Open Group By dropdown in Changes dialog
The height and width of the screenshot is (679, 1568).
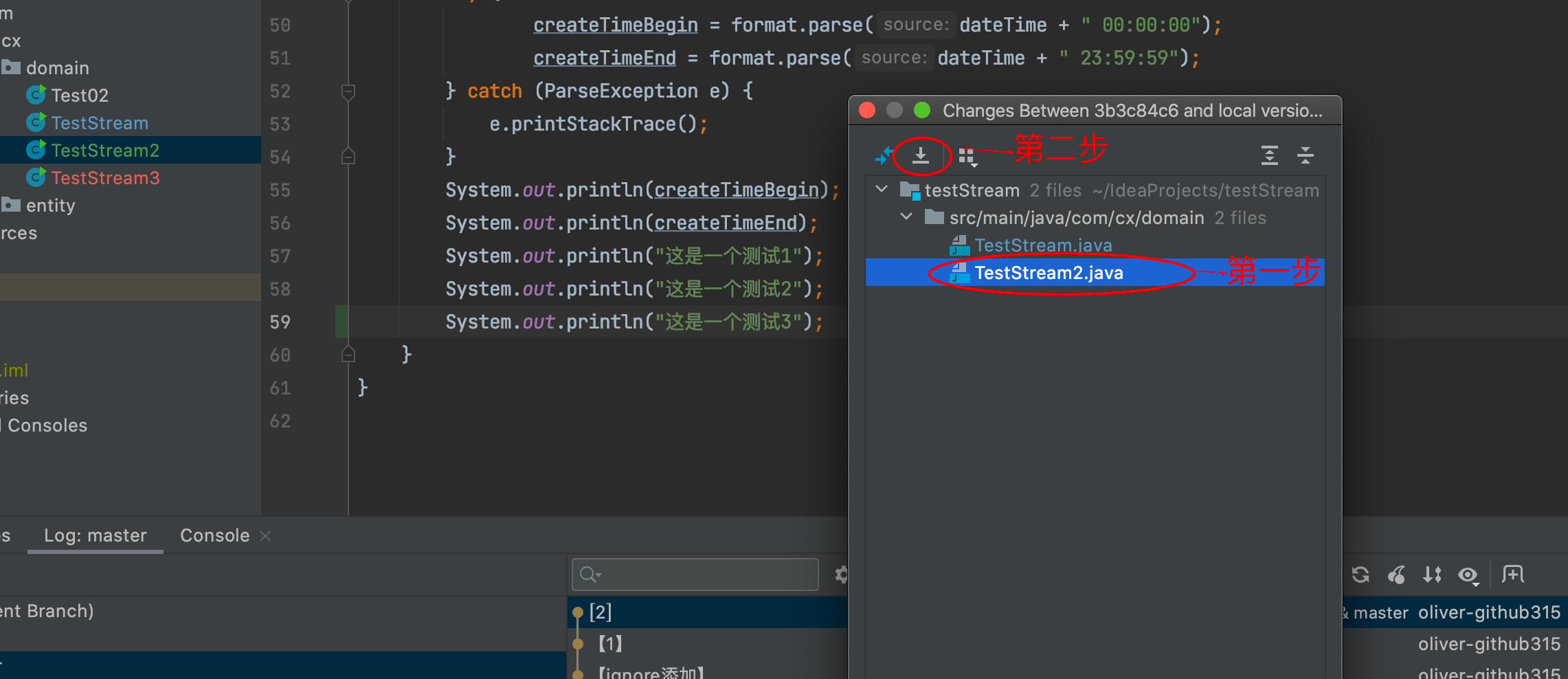click(967, 157)
